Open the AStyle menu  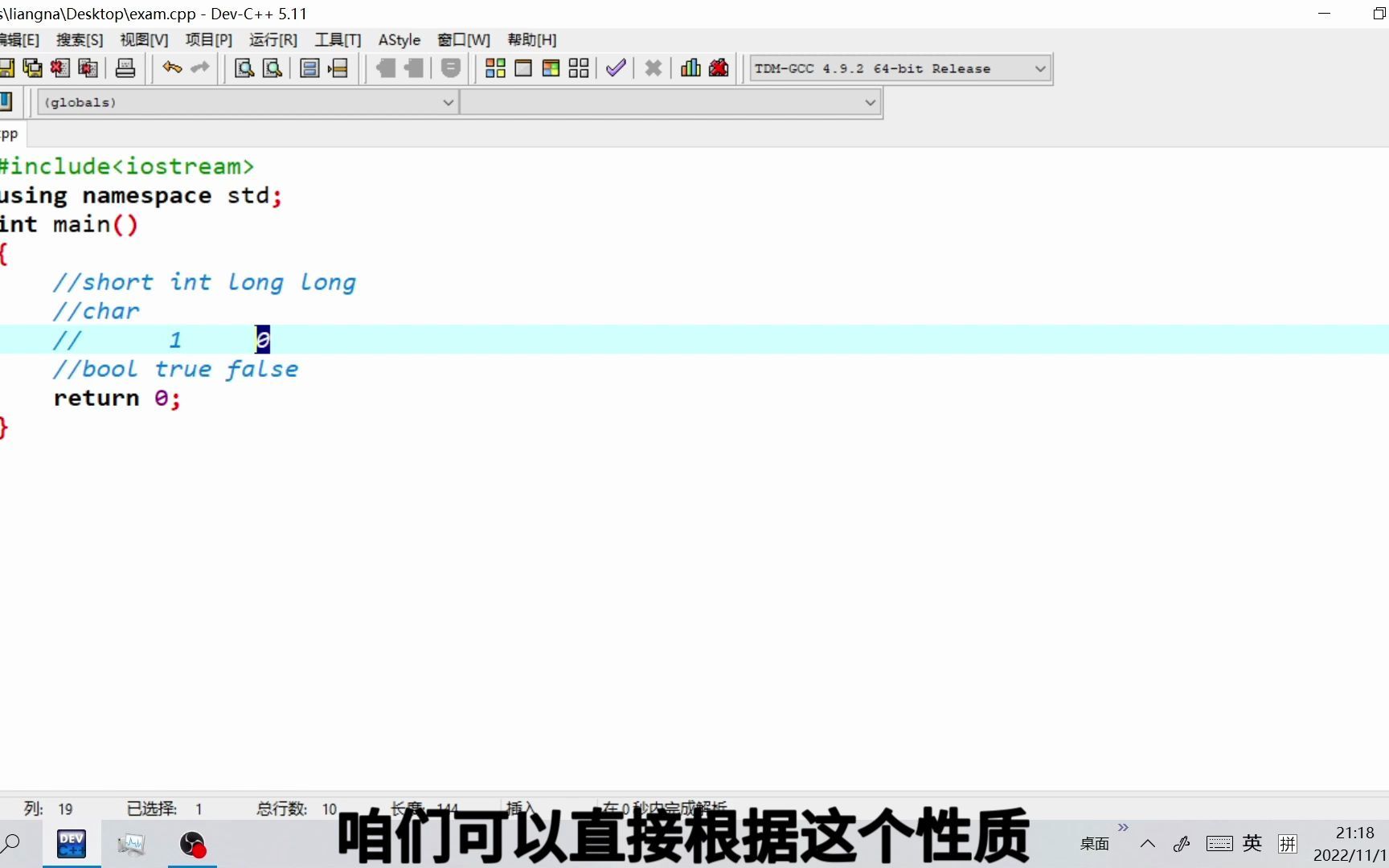click(399, 40)
